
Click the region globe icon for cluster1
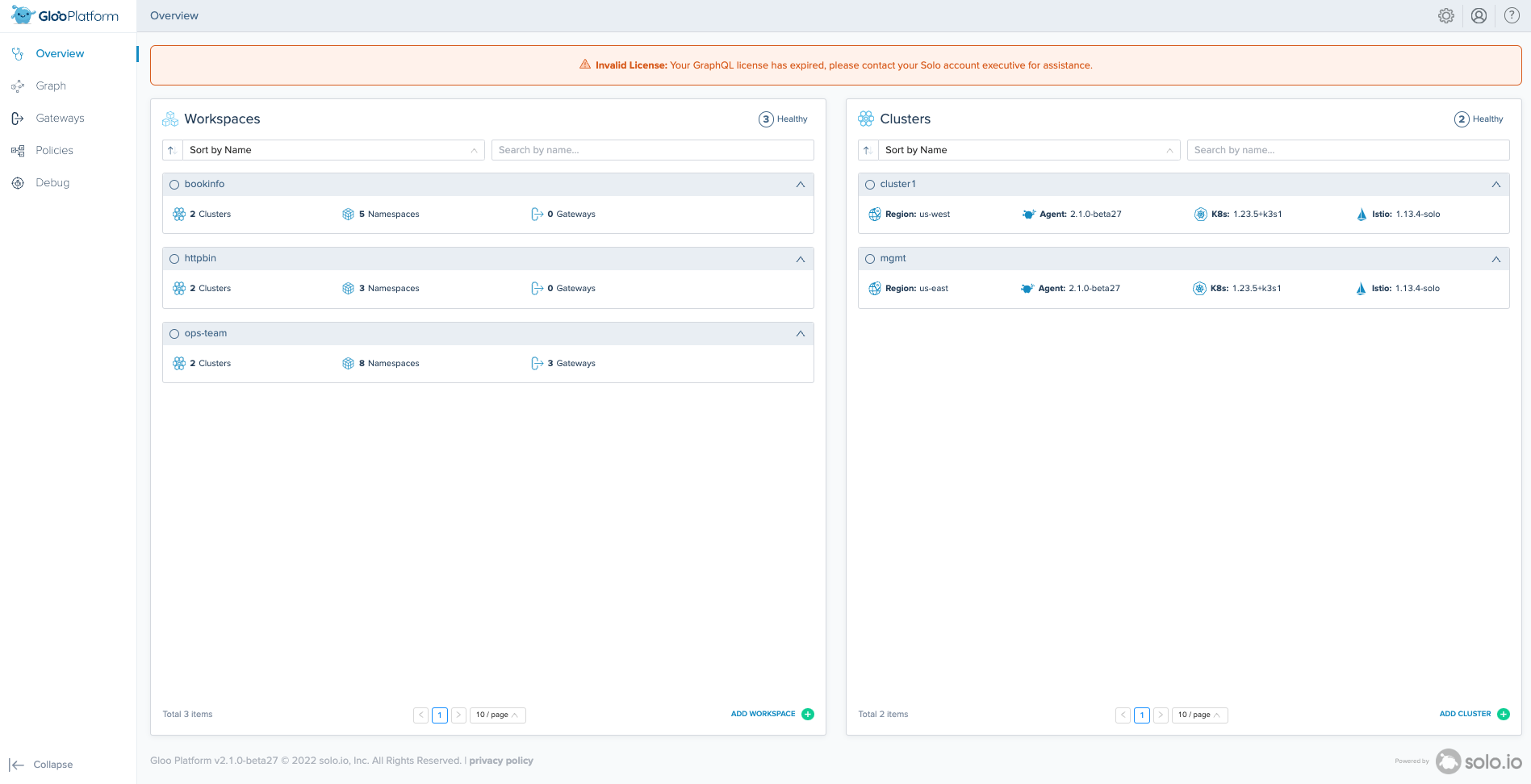(x=875, y=214)
